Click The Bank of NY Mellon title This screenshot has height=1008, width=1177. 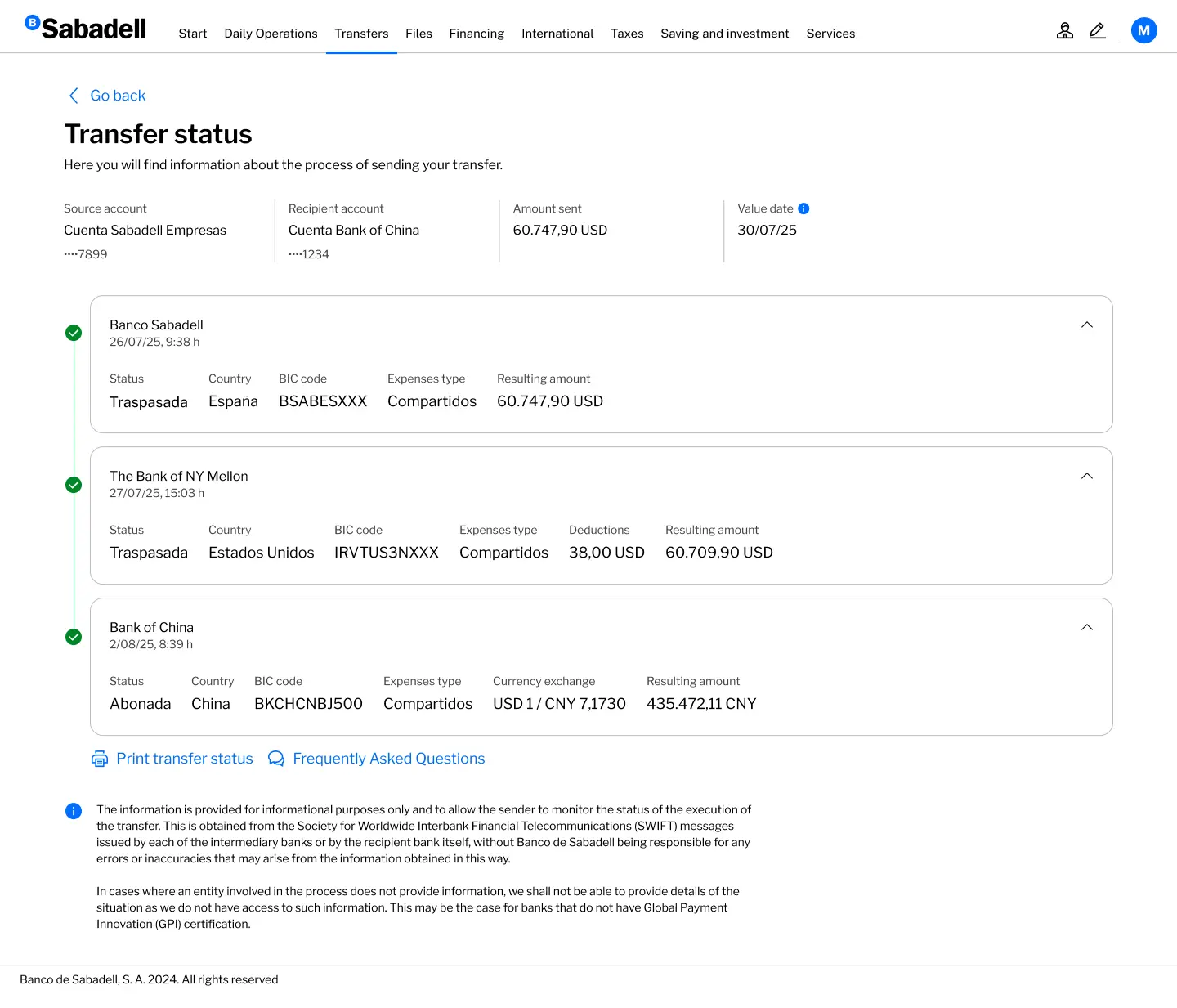click(x=178, y=476)
